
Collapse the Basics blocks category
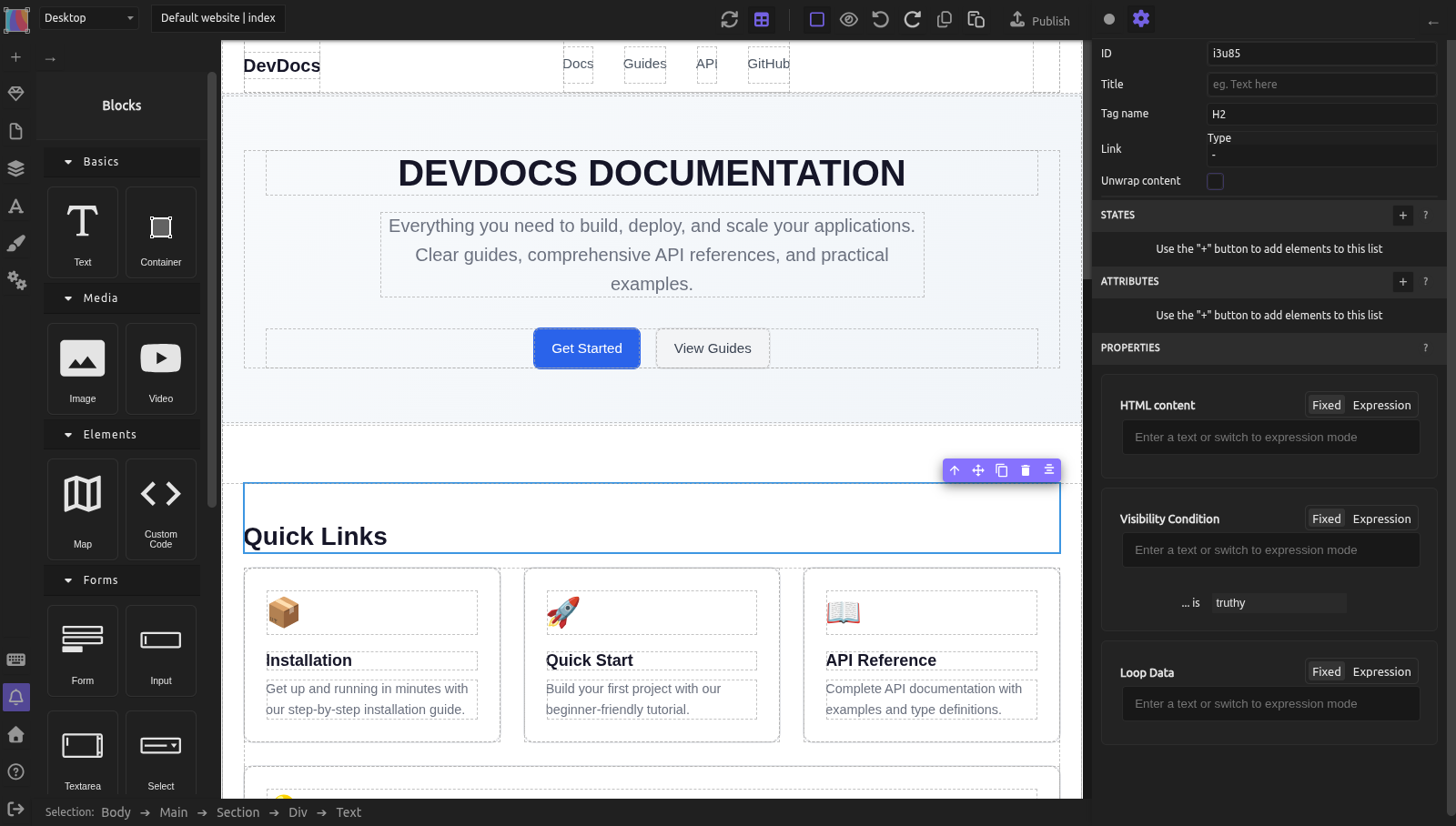pyautogui.click(x=122, y=162)
